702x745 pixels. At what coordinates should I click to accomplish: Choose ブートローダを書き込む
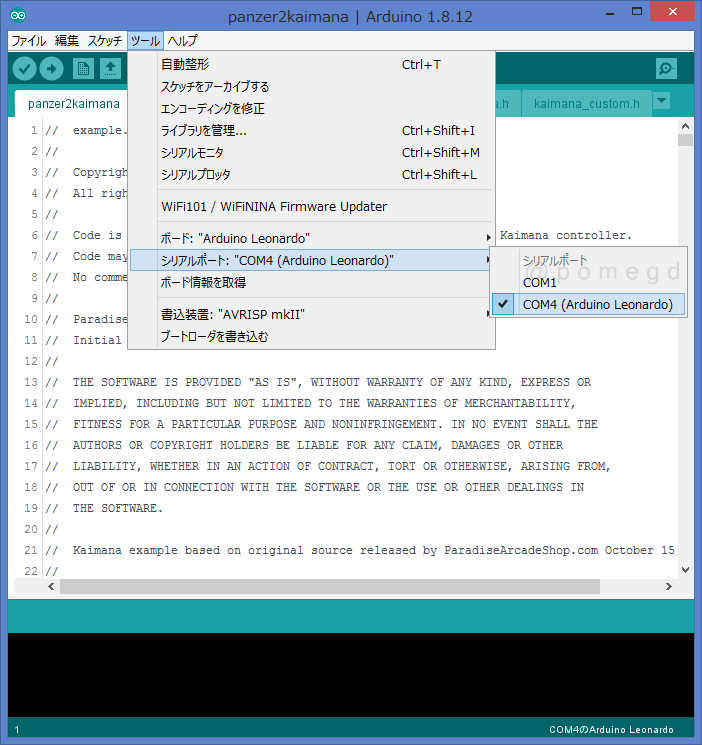pos(311,336)
